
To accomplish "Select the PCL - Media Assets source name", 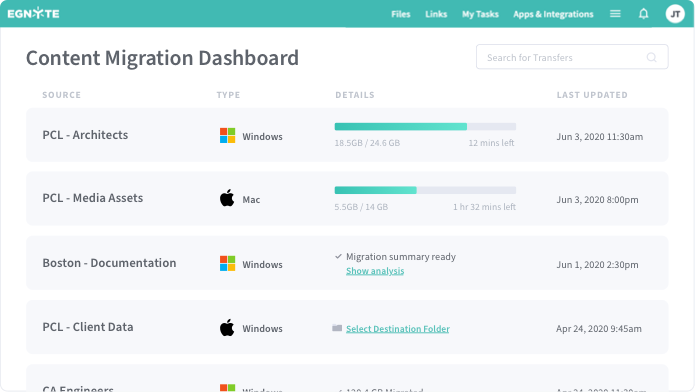I will click(x=93, y=198).
